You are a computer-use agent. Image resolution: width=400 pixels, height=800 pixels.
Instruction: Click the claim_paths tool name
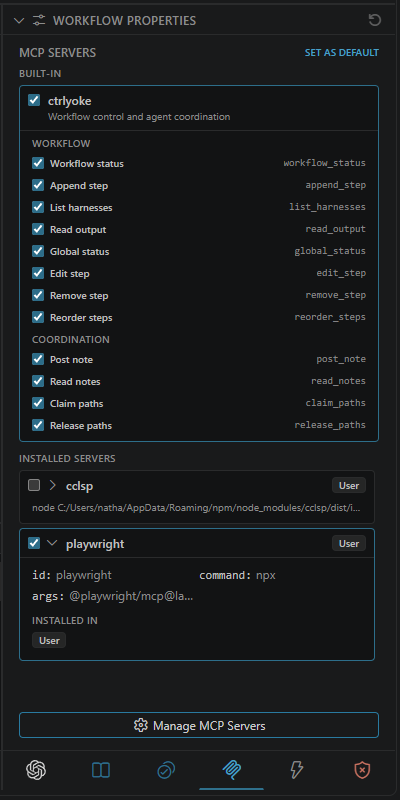click(336, 403)
